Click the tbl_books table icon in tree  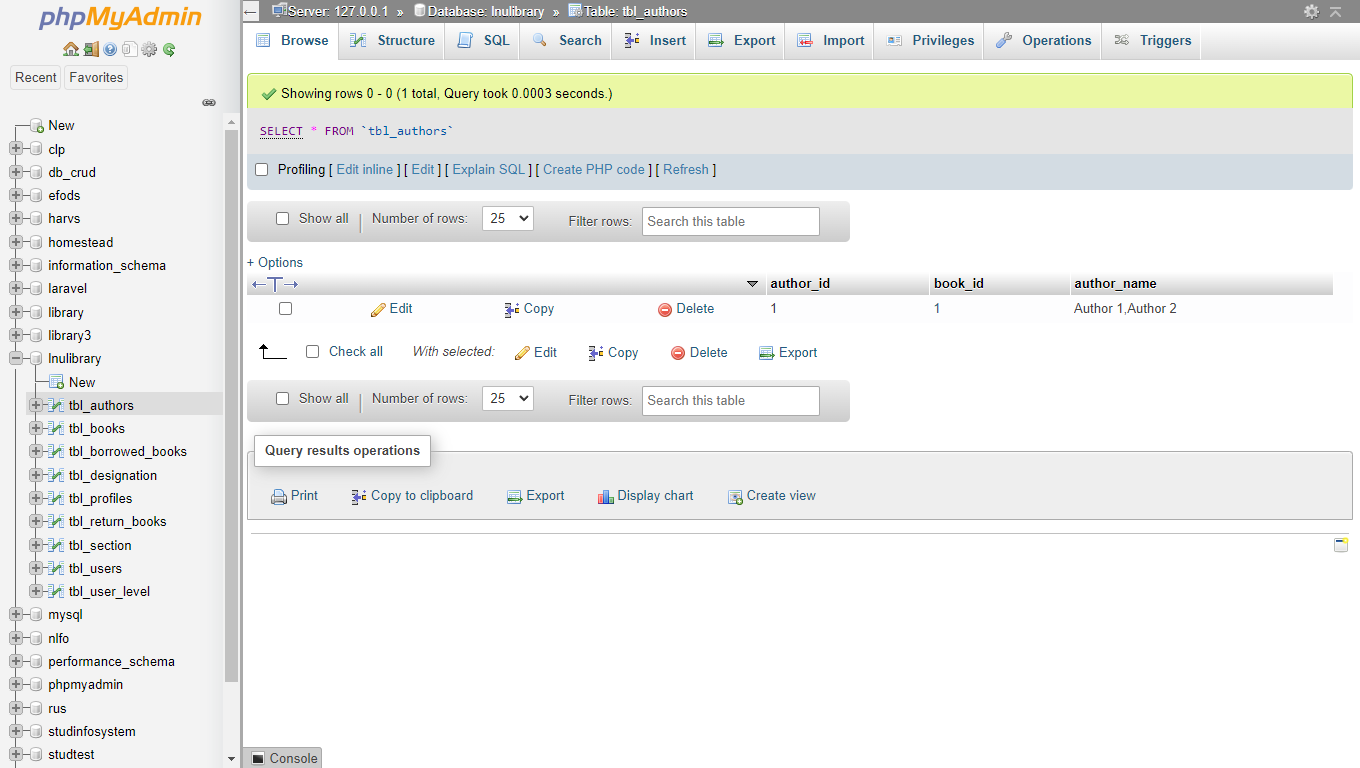[56, 429]
